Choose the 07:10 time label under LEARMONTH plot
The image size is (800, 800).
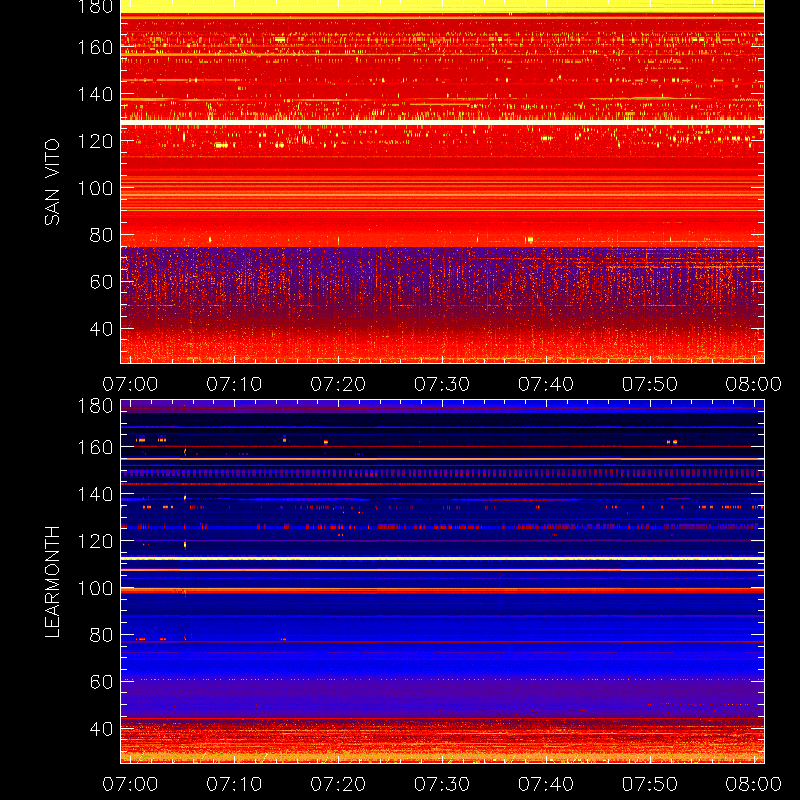[x=234, y=784]
